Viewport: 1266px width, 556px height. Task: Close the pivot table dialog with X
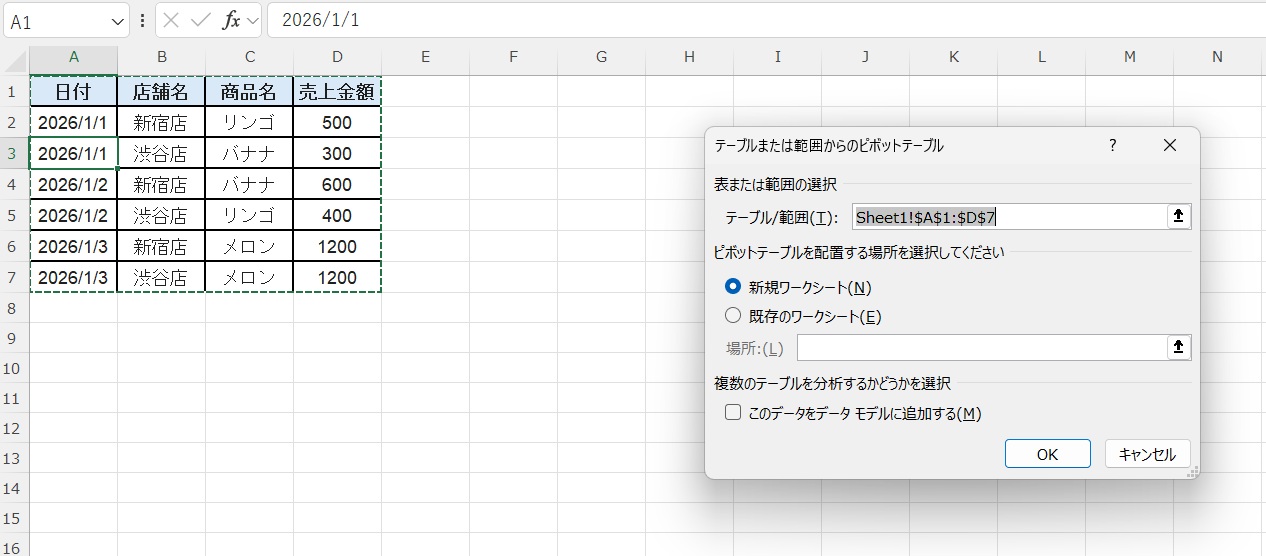click(x=1170, y=145)
